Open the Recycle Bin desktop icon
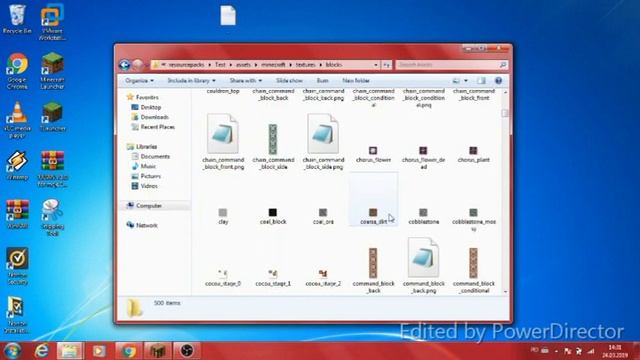The image size is (640, 360). click(17, 20)
